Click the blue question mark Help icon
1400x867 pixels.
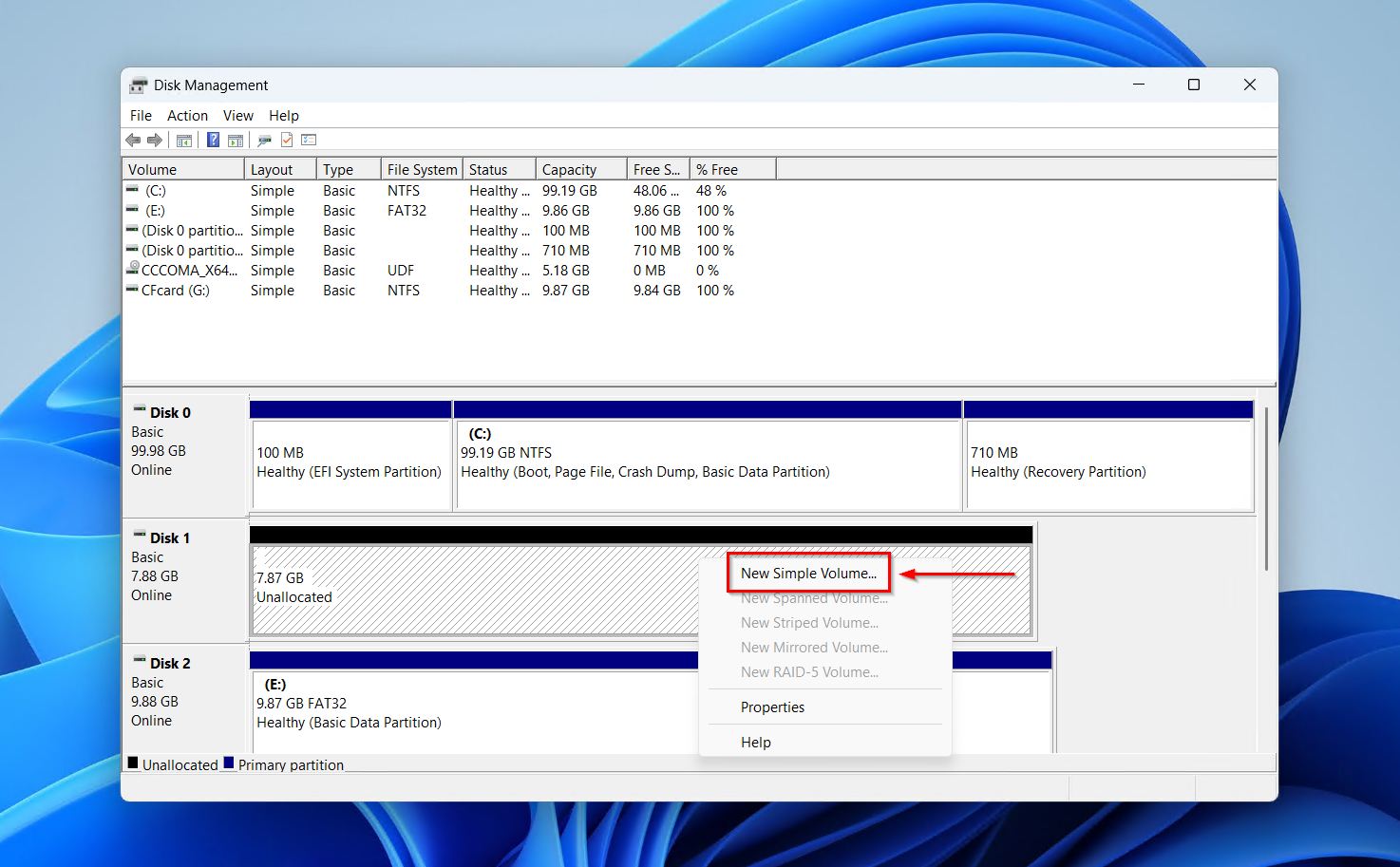[x=213, y=141]
